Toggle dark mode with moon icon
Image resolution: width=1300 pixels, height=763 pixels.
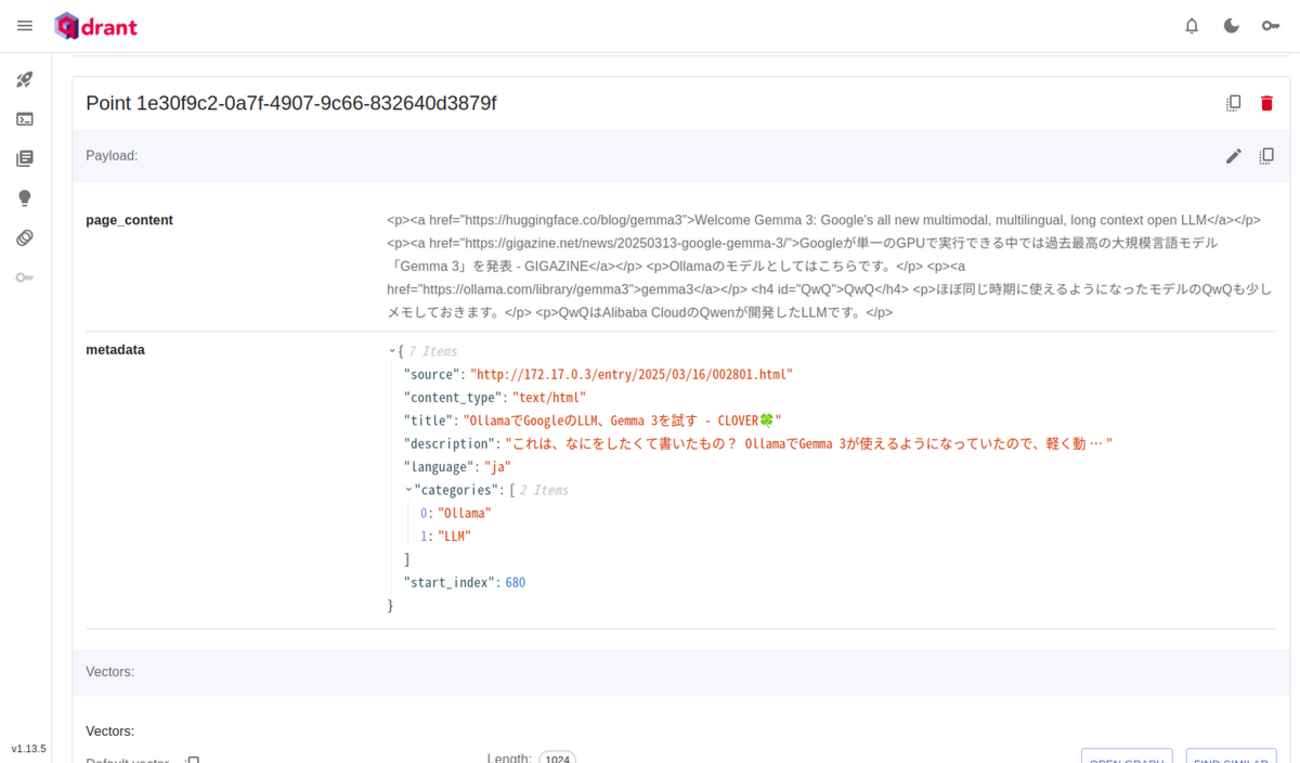(1231, 26)
